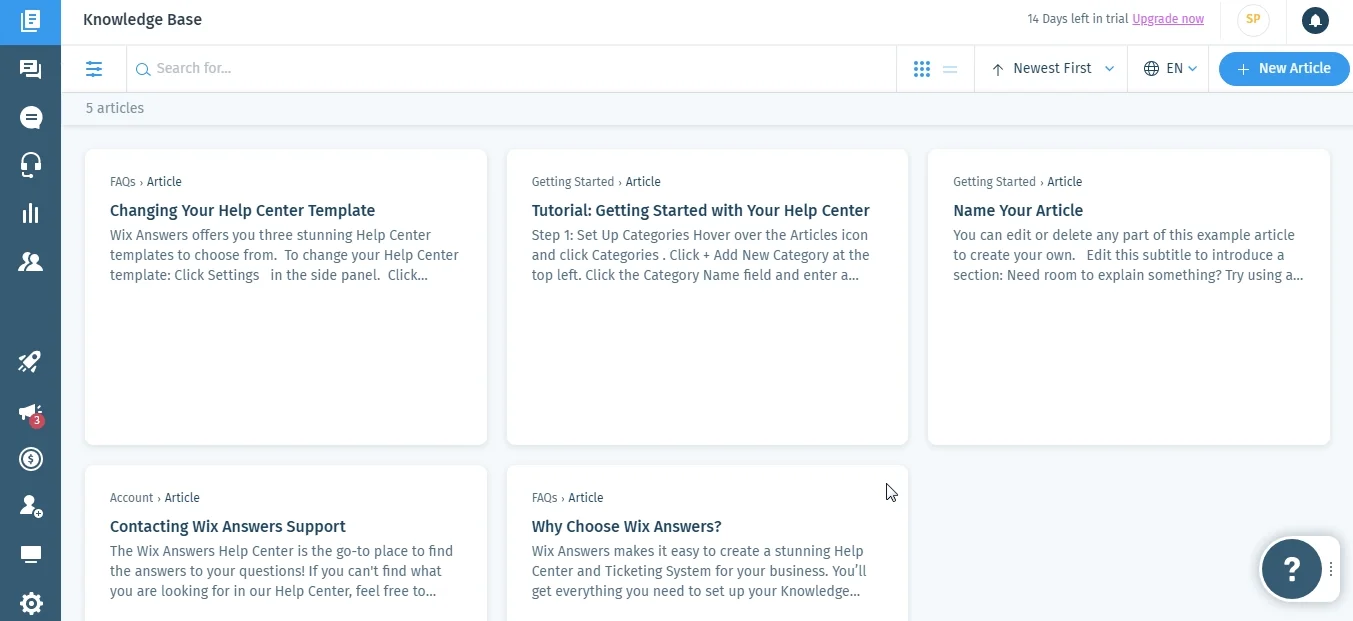This screenshot has width=1353, height=621.
Task: Switch to list view of articles
Action: click(x=950, y=69)
